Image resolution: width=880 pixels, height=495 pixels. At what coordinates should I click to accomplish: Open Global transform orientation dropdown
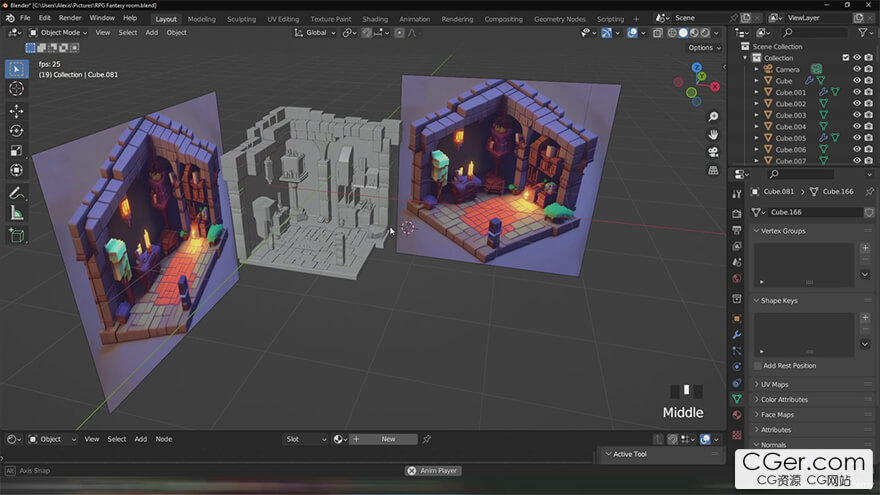tap(315, 33)
